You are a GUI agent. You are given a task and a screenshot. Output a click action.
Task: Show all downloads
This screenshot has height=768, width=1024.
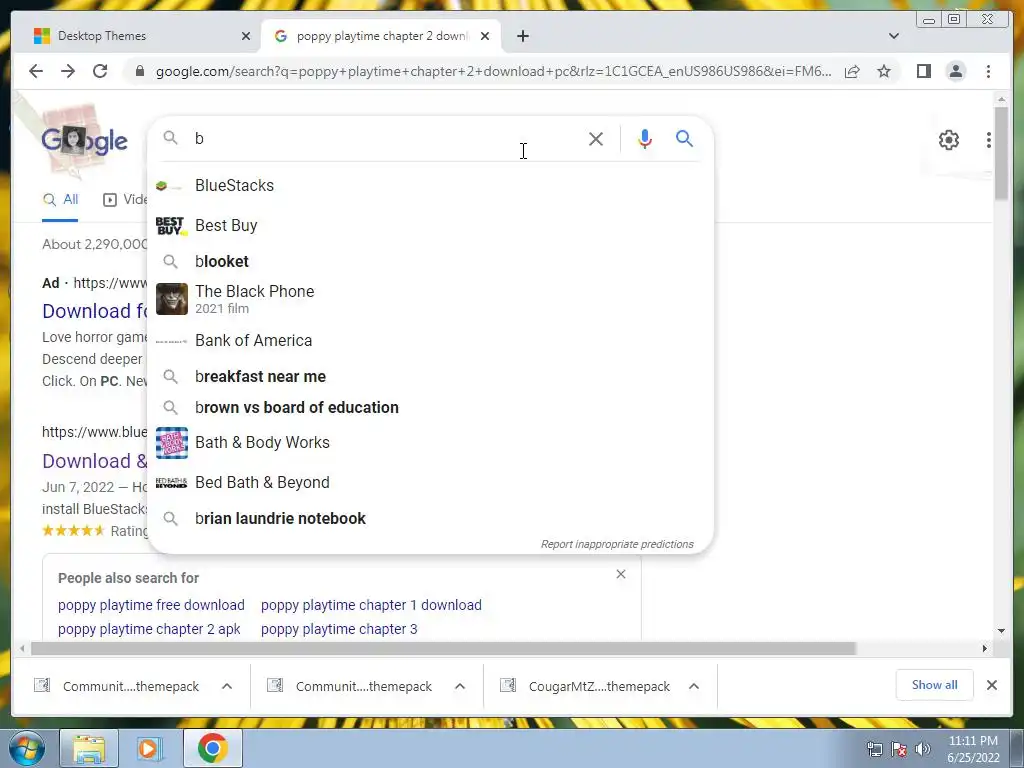click(935, 685)
